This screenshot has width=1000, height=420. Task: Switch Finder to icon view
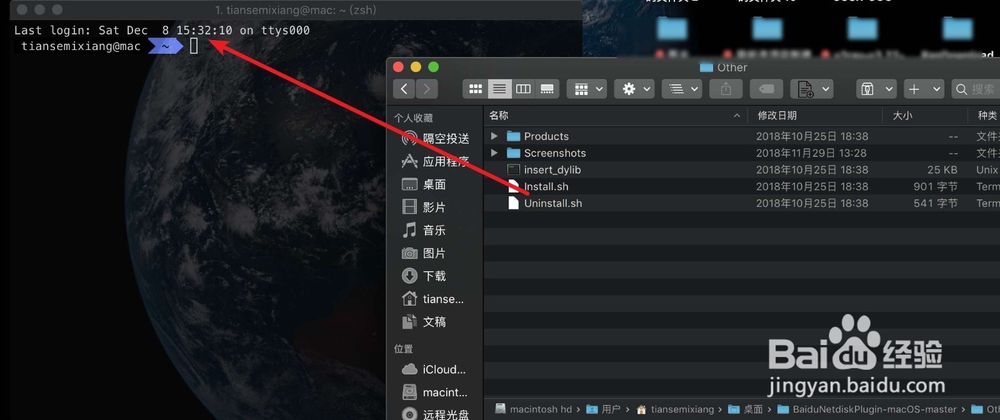[x=475, y=89]
